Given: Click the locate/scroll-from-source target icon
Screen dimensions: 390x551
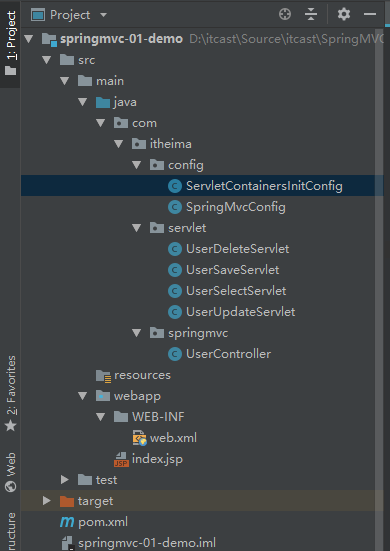Looking at the screenshot, I should (x=285, y=14).
